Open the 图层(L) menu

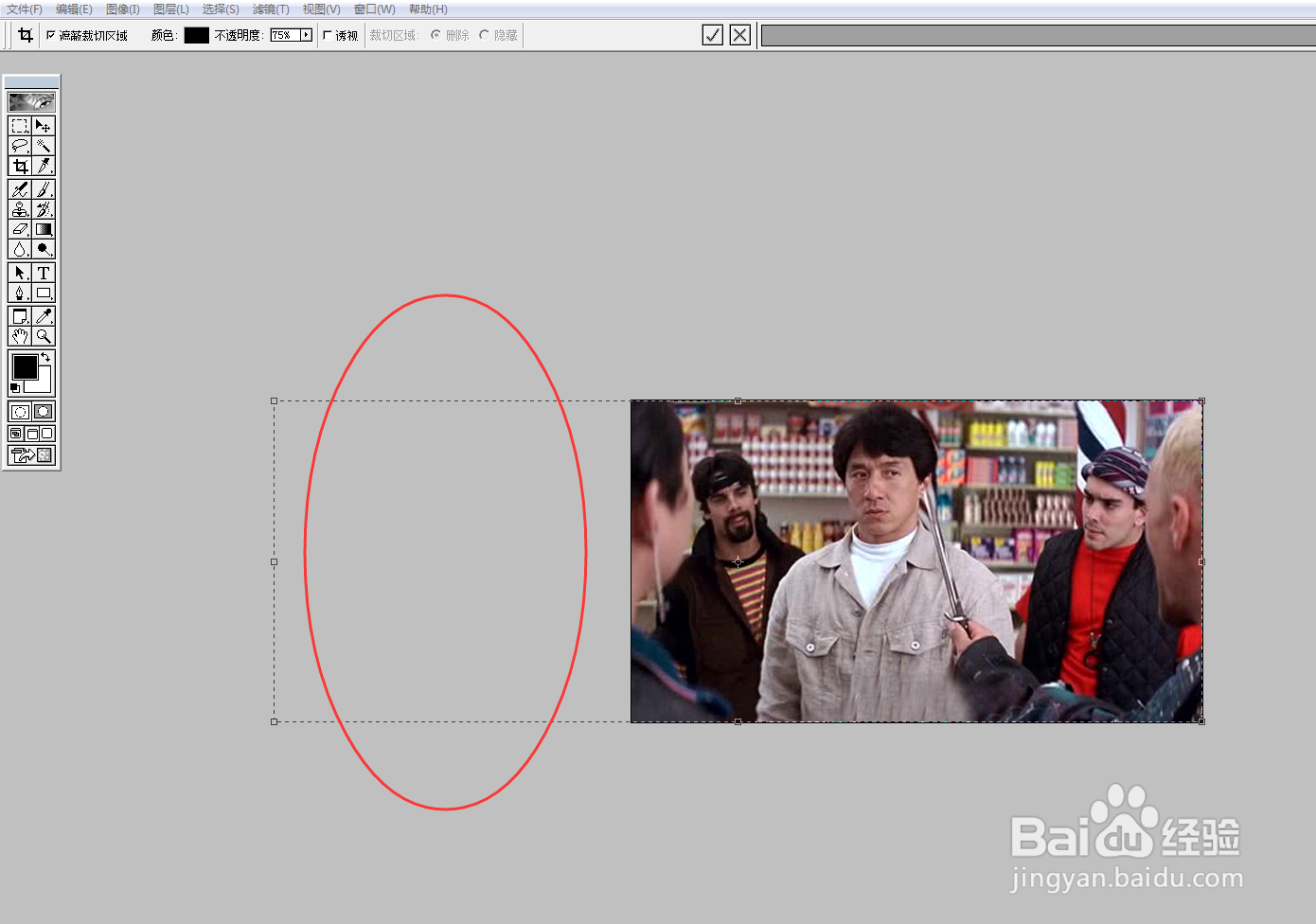click(171, 9)
